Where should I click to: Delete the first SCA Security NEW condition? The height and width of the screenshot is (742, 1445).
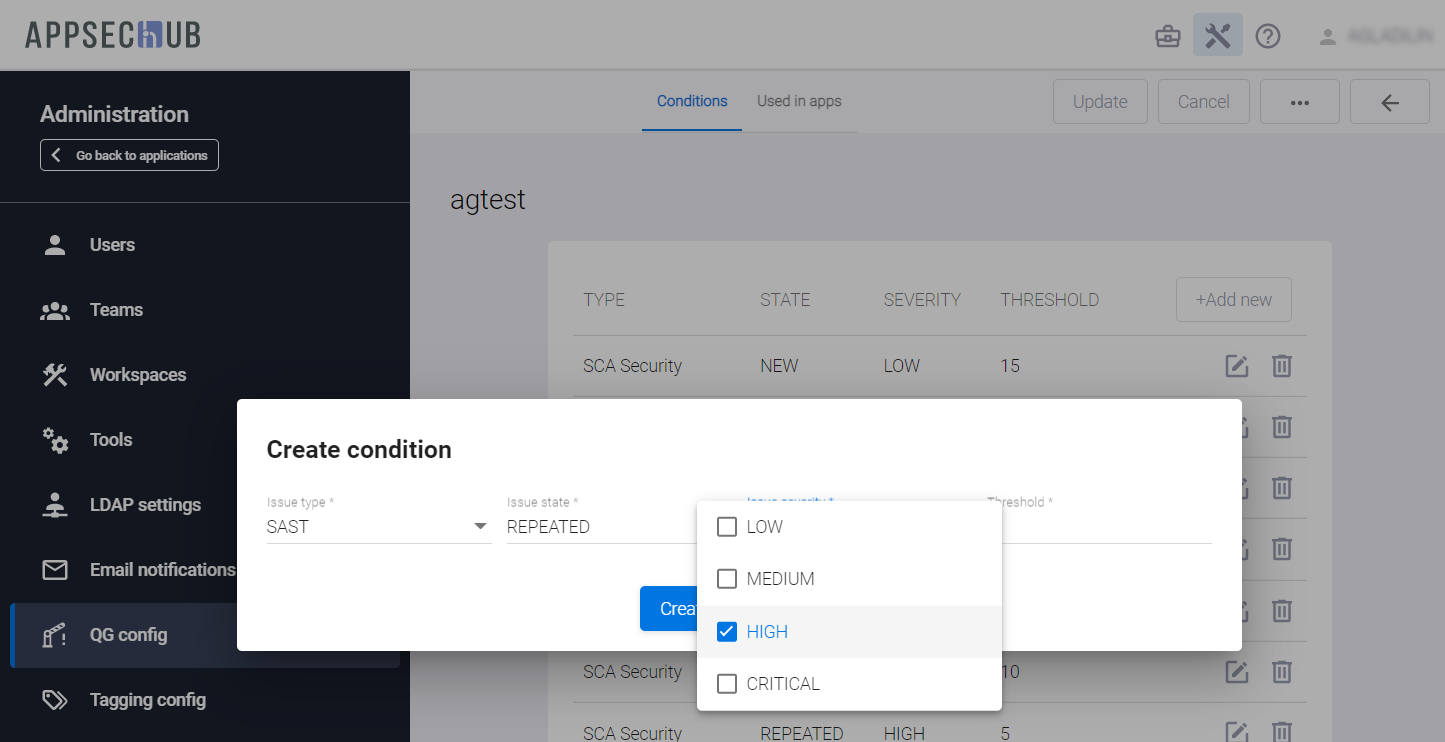tap(1281, 366)
